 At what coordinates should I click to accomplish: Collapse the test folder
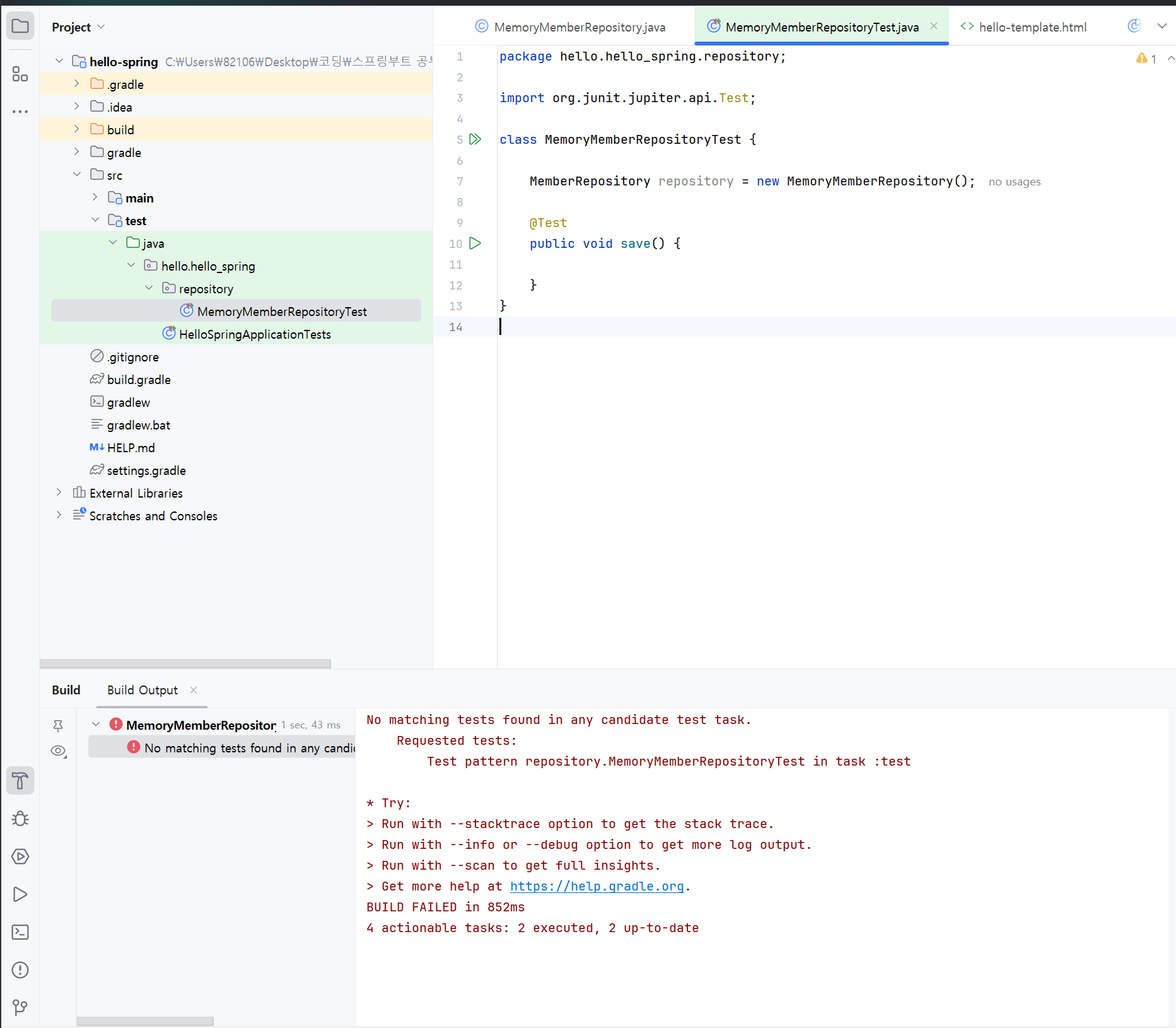point(95,220)
